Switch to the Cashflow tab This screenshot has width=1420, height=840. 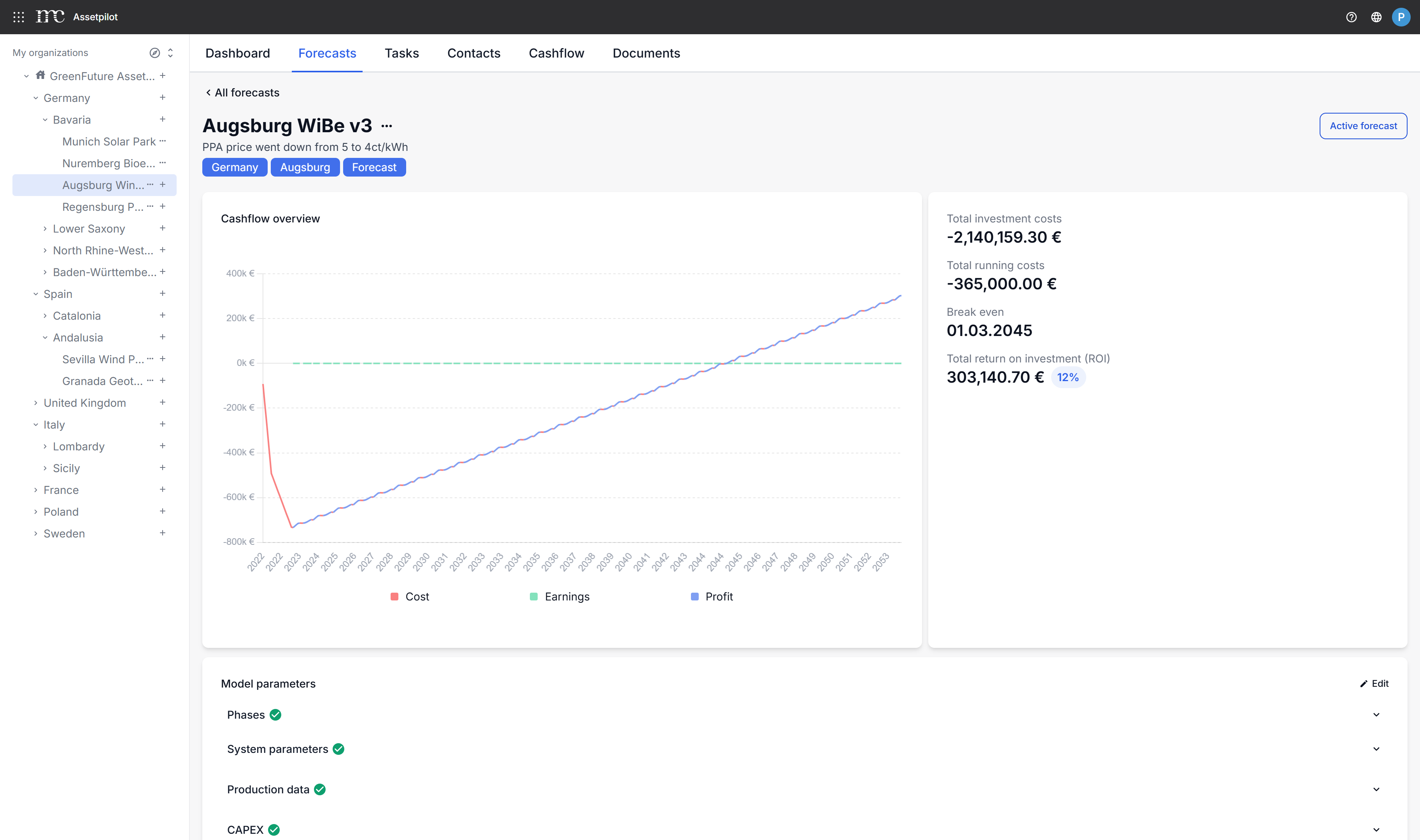(x=556, y=53)
